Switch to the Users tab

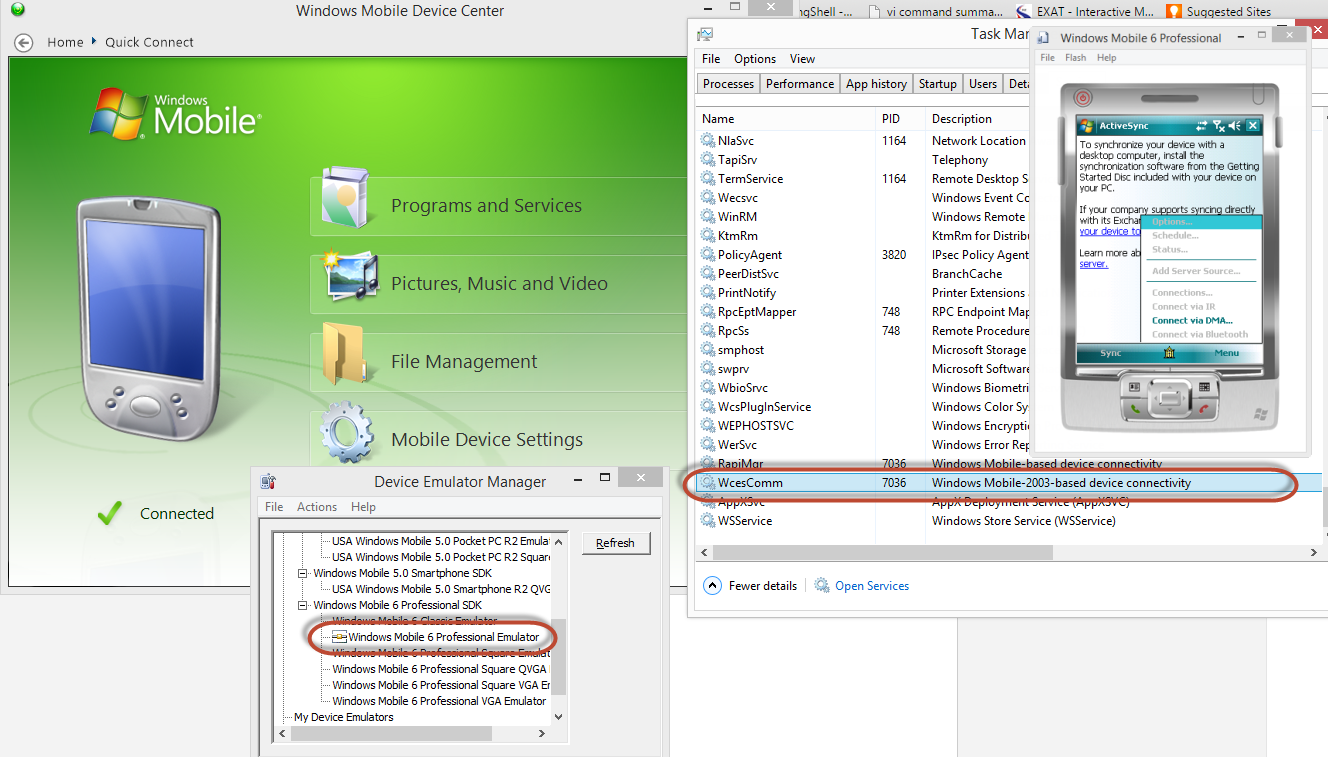tap(983, 84)
